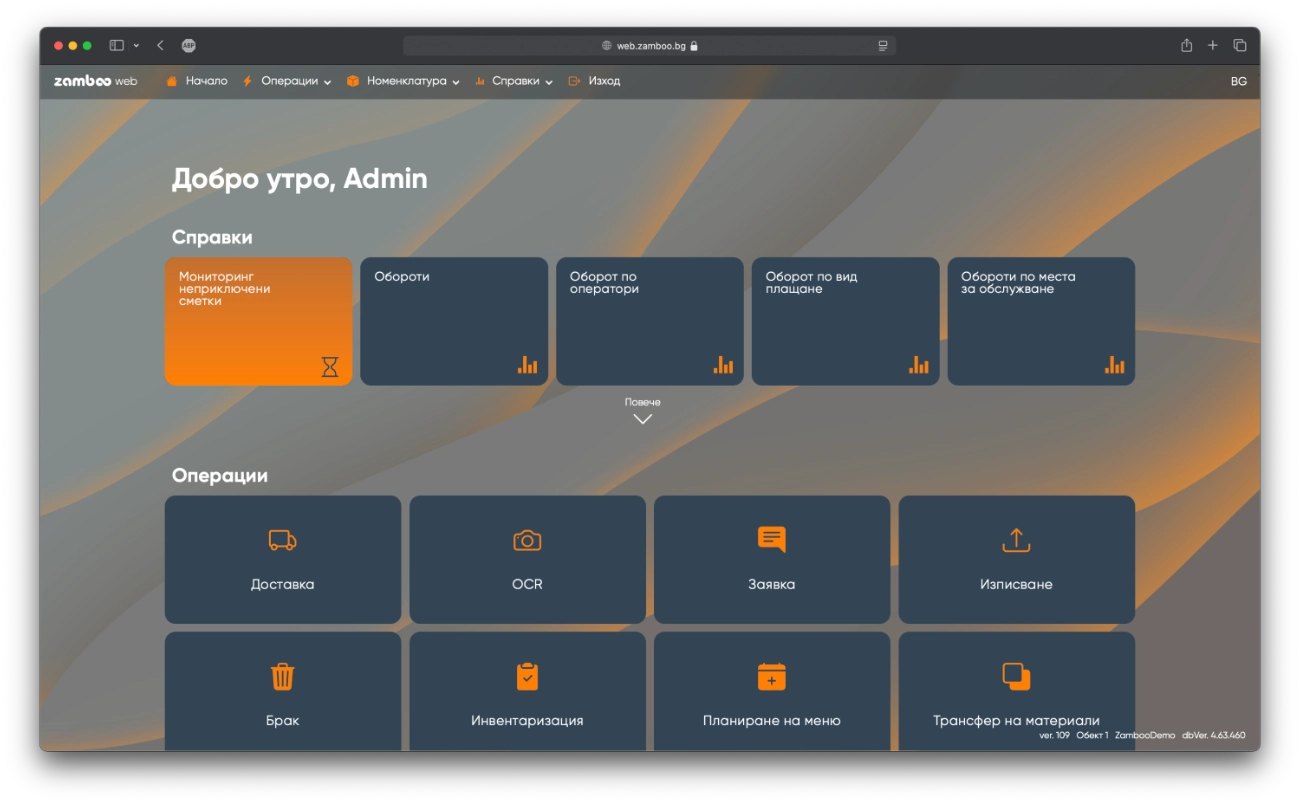The width and height of the screenshot is (1300, 804).
Task: Open Инвентаризация via the clipboard icon
Action: pos(527,677)
